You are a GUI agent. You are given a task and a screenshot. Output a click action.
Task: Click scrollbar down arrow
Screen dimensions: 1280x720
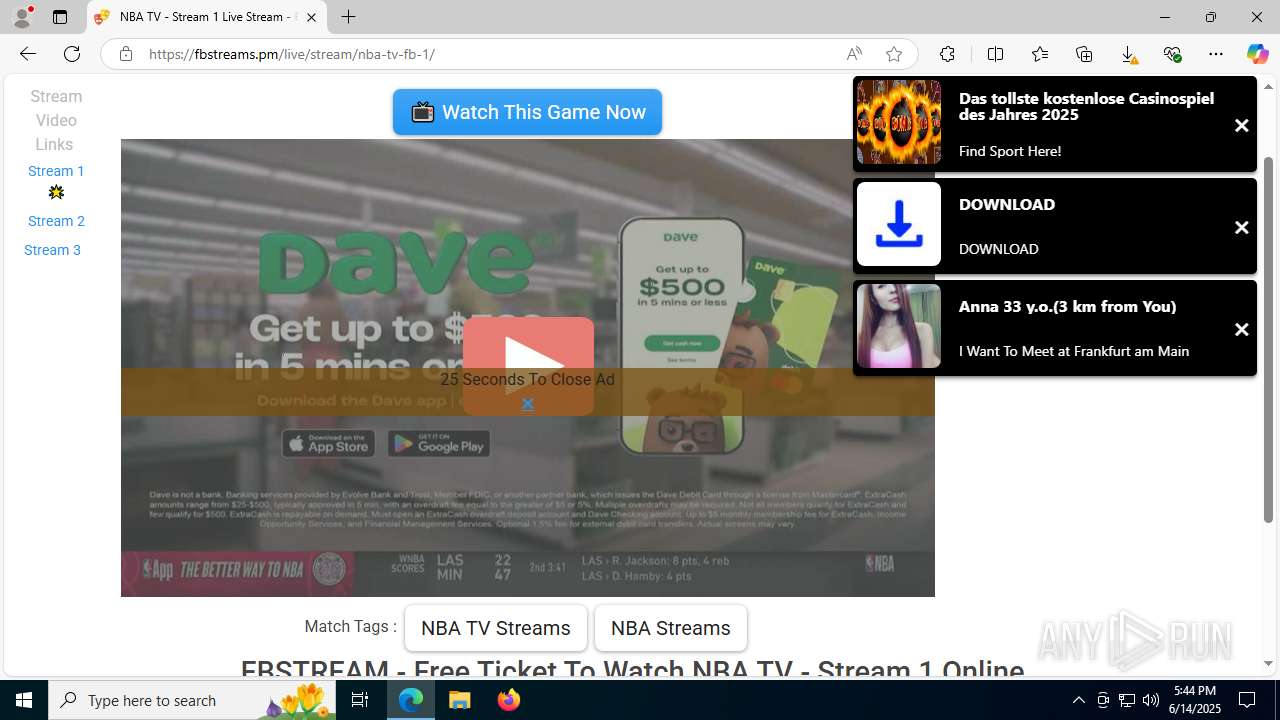[1269, 664]
